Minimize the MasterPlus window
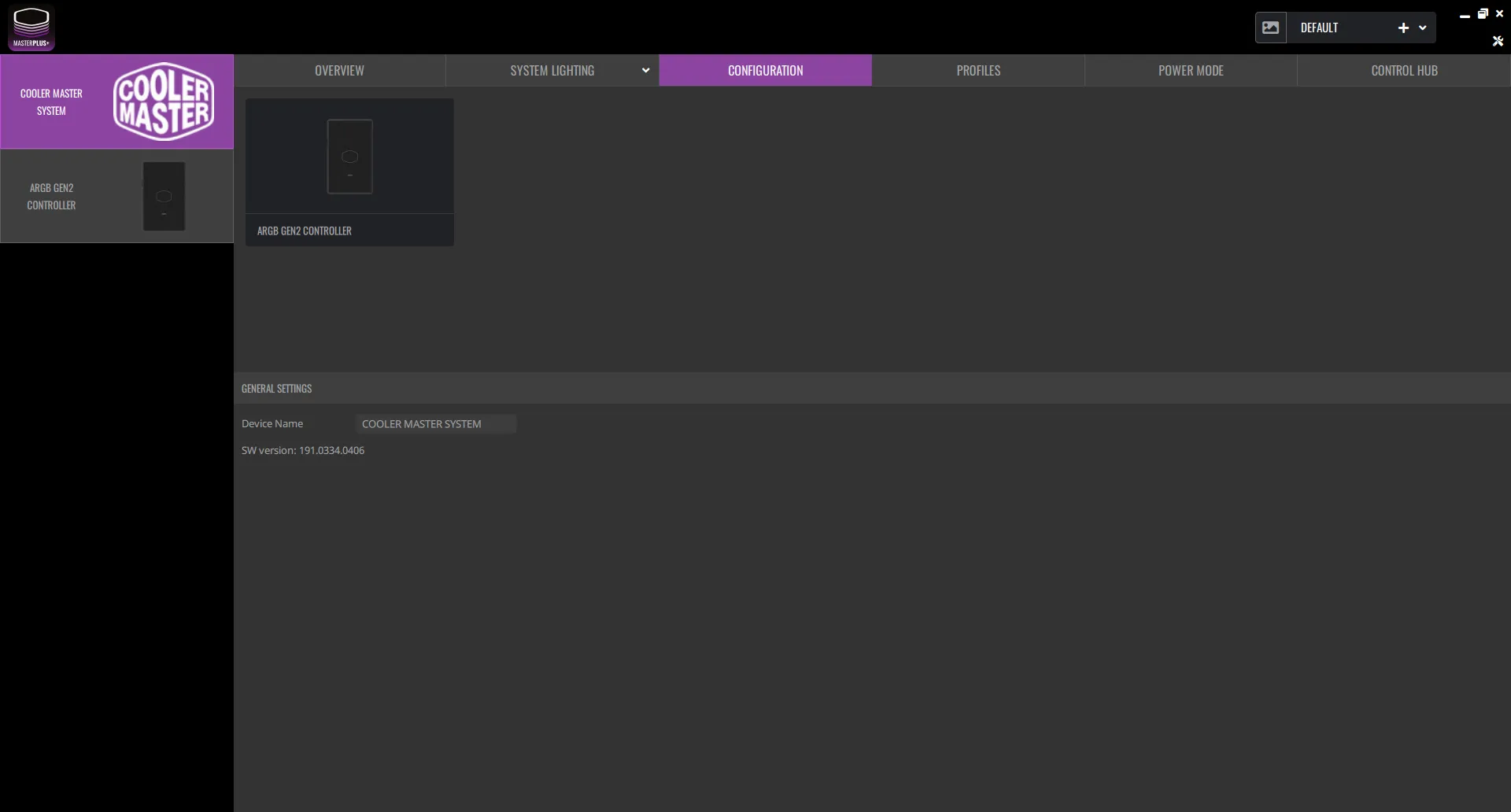This screenshot has width=1511, height=812. pyautogui.click(x=1465, y=15)
